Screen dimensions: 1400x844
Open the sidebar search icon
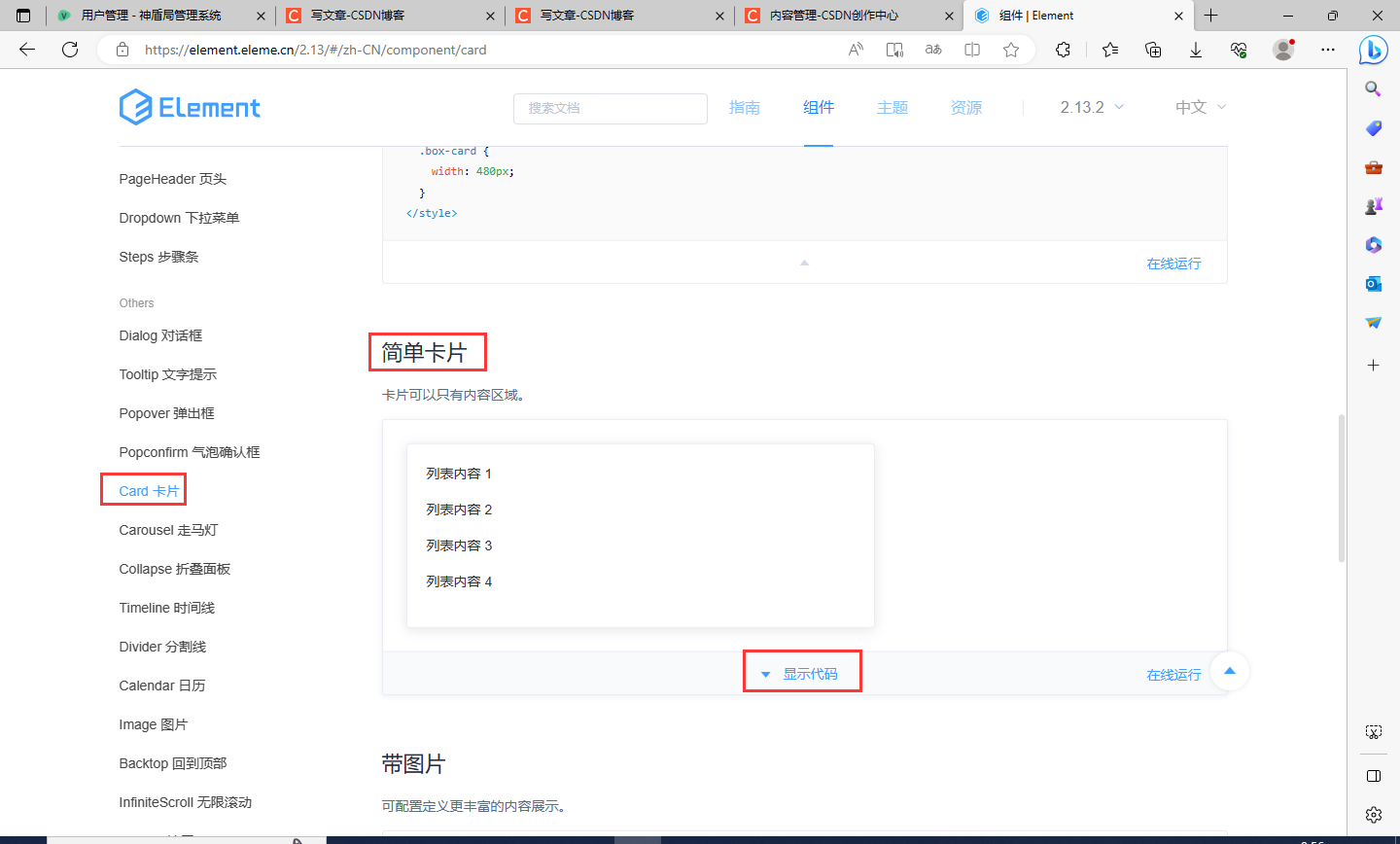coord(1373,88)
